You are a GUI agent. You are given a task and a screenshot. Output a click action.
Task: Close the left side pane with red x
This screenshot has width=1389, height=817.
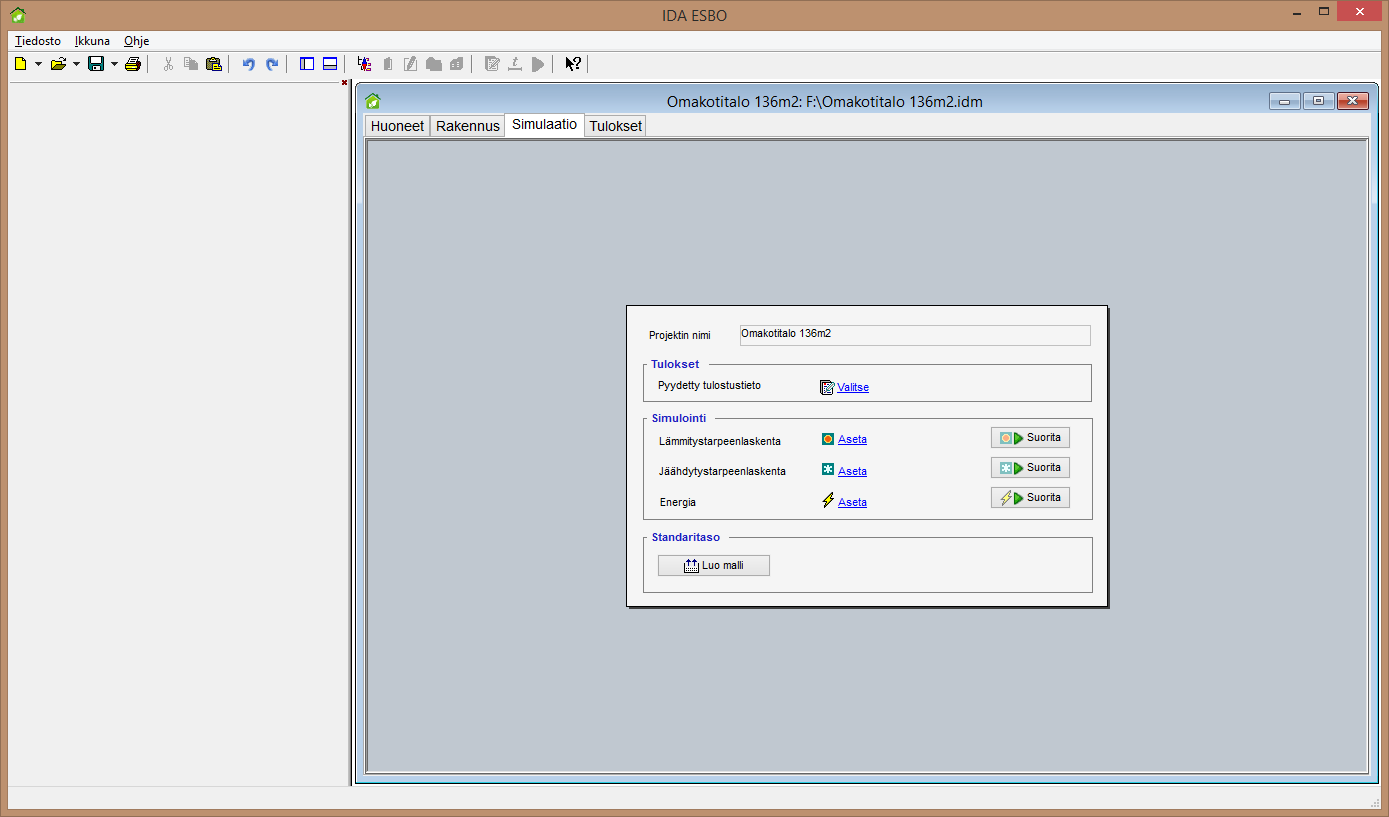tap(344, 83)
